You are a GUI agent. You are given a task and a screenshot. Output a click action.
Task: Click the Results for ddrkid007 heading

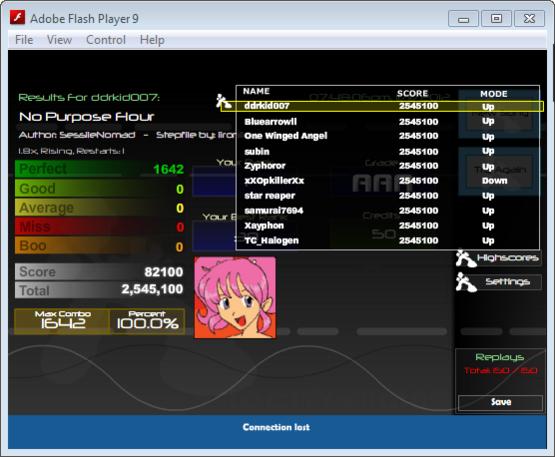(89, 97)
